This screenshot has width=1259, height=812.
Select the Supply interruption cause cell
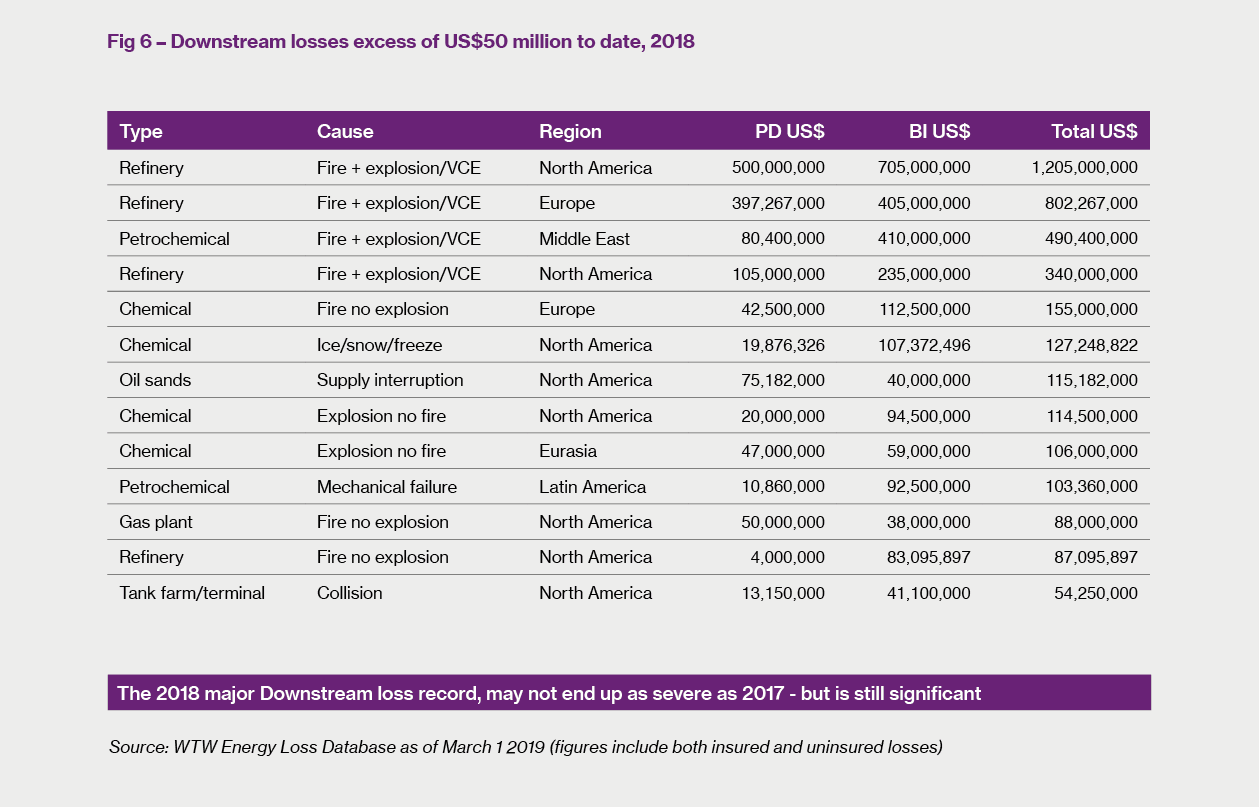click(390, 380)
